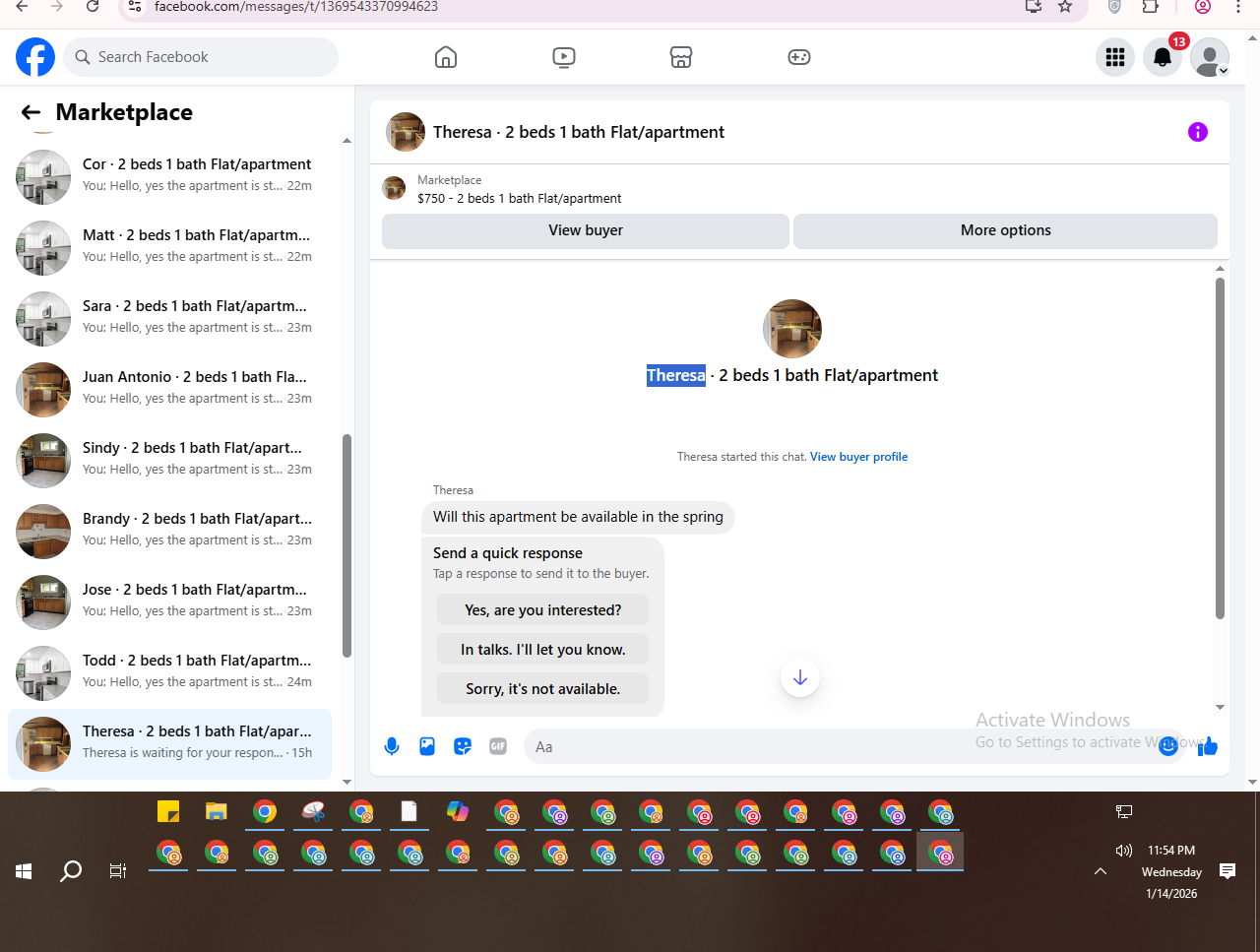Click the message 'Will this apartment be available in the spring'
The image size is (1260, 952).
pos(578,517)
